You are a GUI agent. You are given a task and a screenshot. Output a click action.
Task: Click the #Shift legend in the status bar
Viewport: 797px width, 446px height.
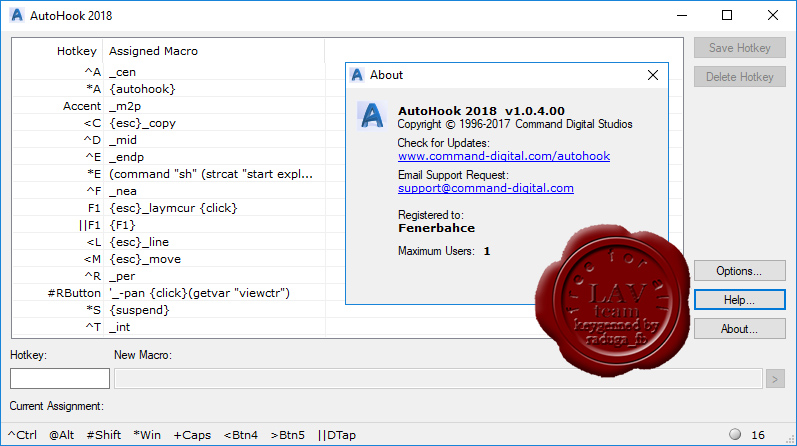pos(104,435)
